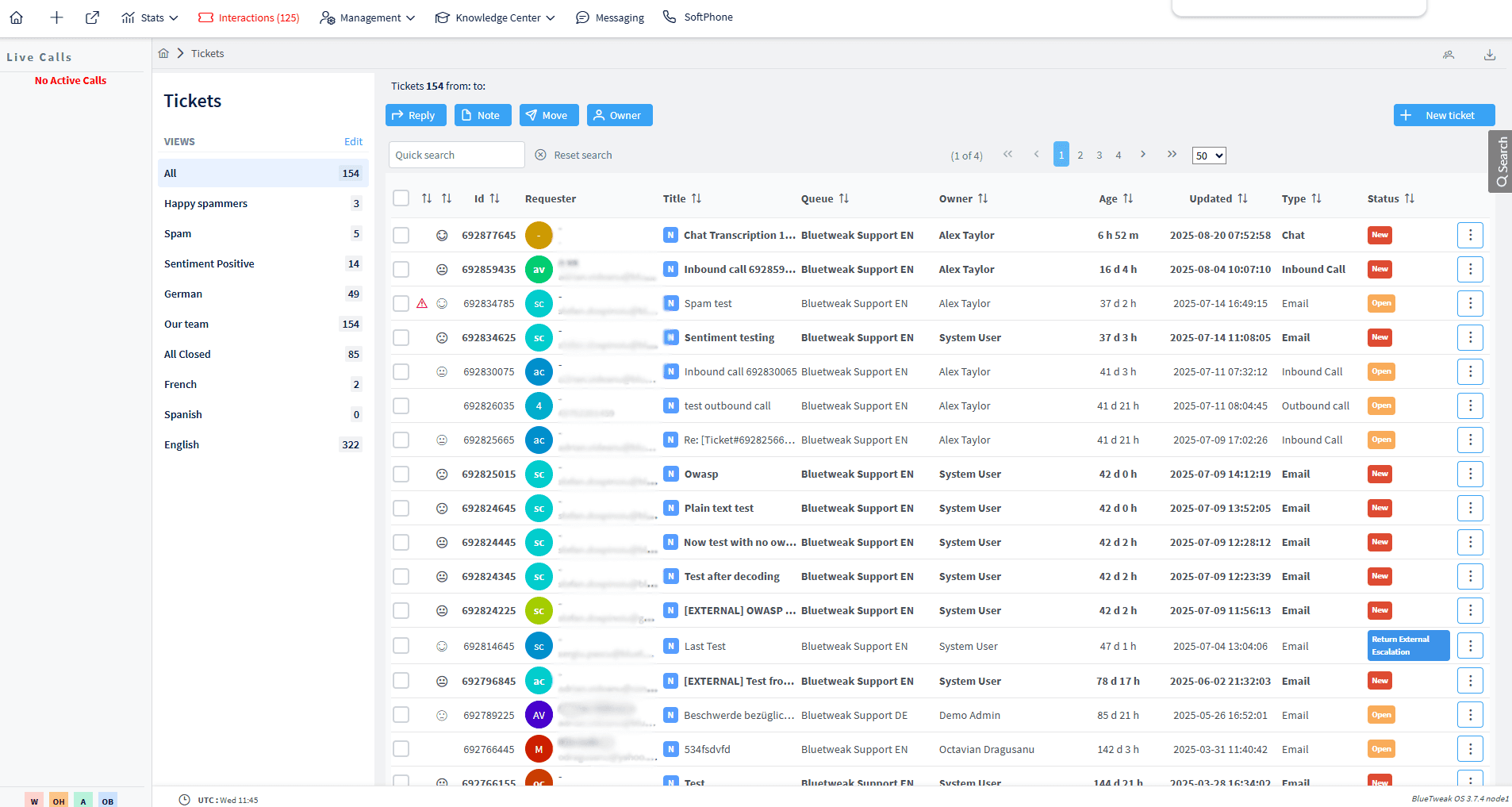Viewport: 1512px width, 807px height.
Task: Click the download/export icon near top right
Action: pos(1490,55)
